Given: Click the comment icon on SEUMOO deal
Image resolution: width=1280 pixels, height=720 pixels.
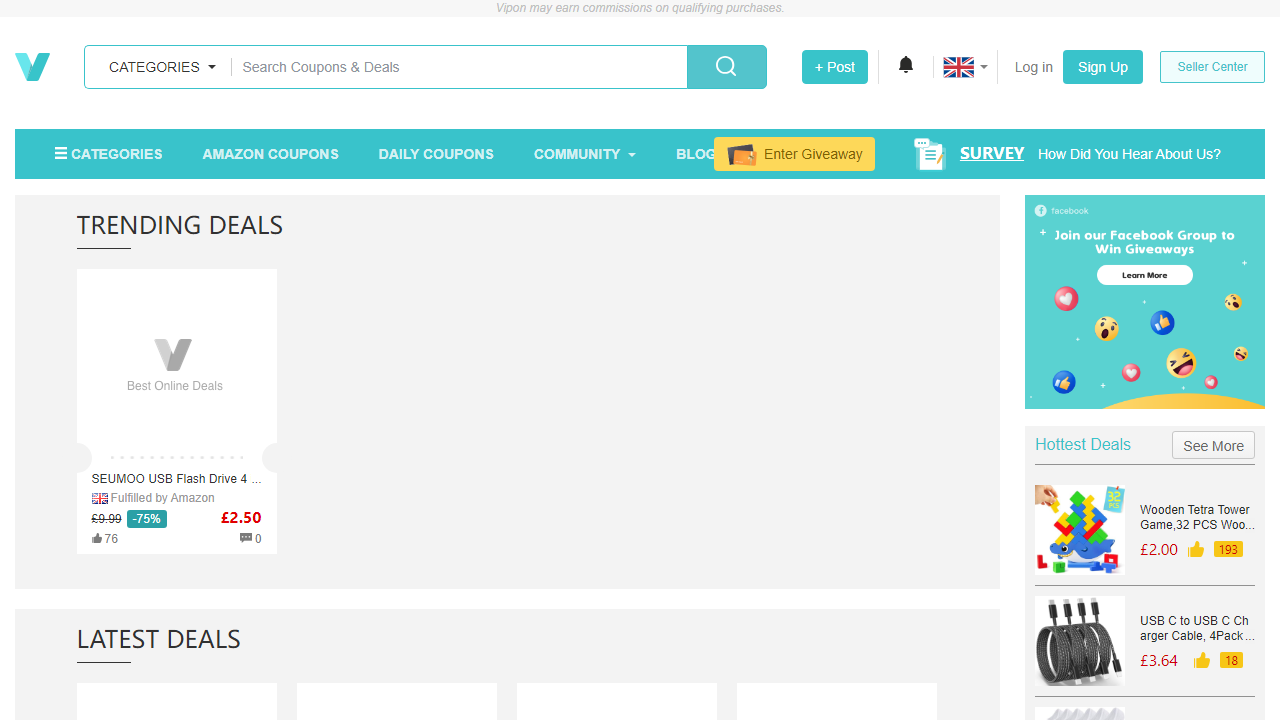Looking at the screenshot, I should pos(246,538).
